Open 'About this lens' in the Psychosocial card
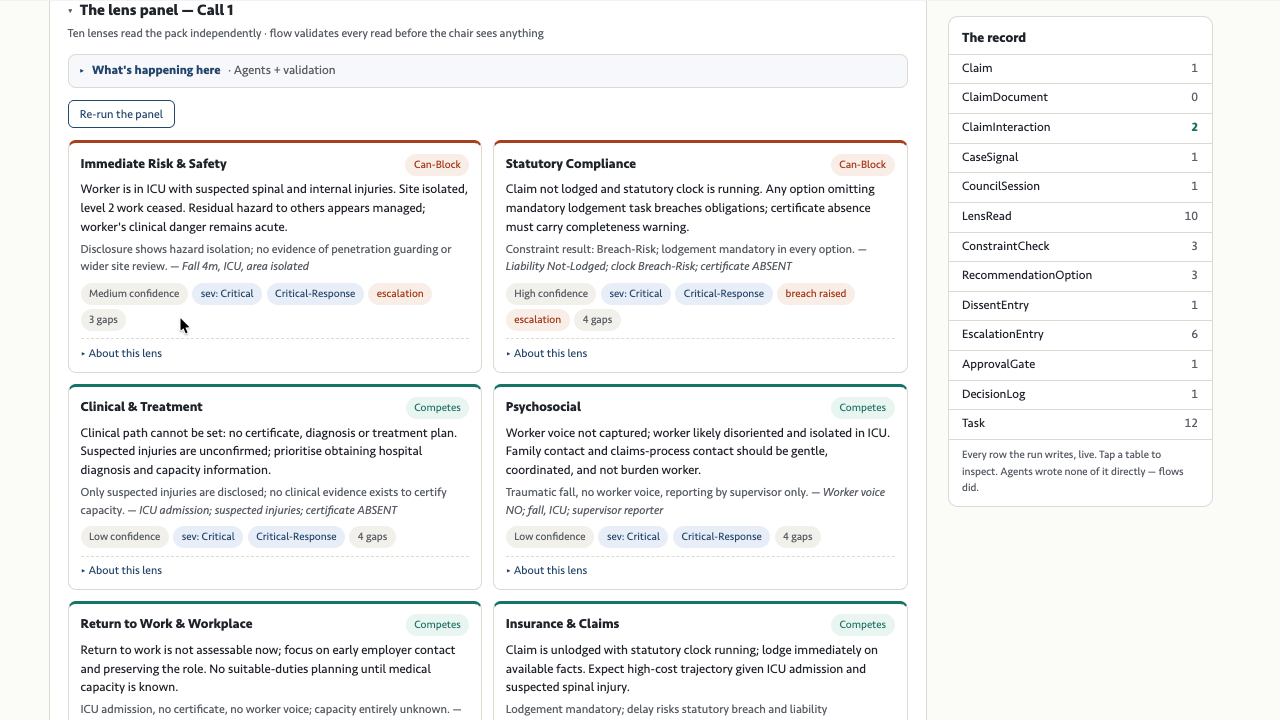Image resolution: width=1280 pixels, height=720 pixels. pos(546,570)
